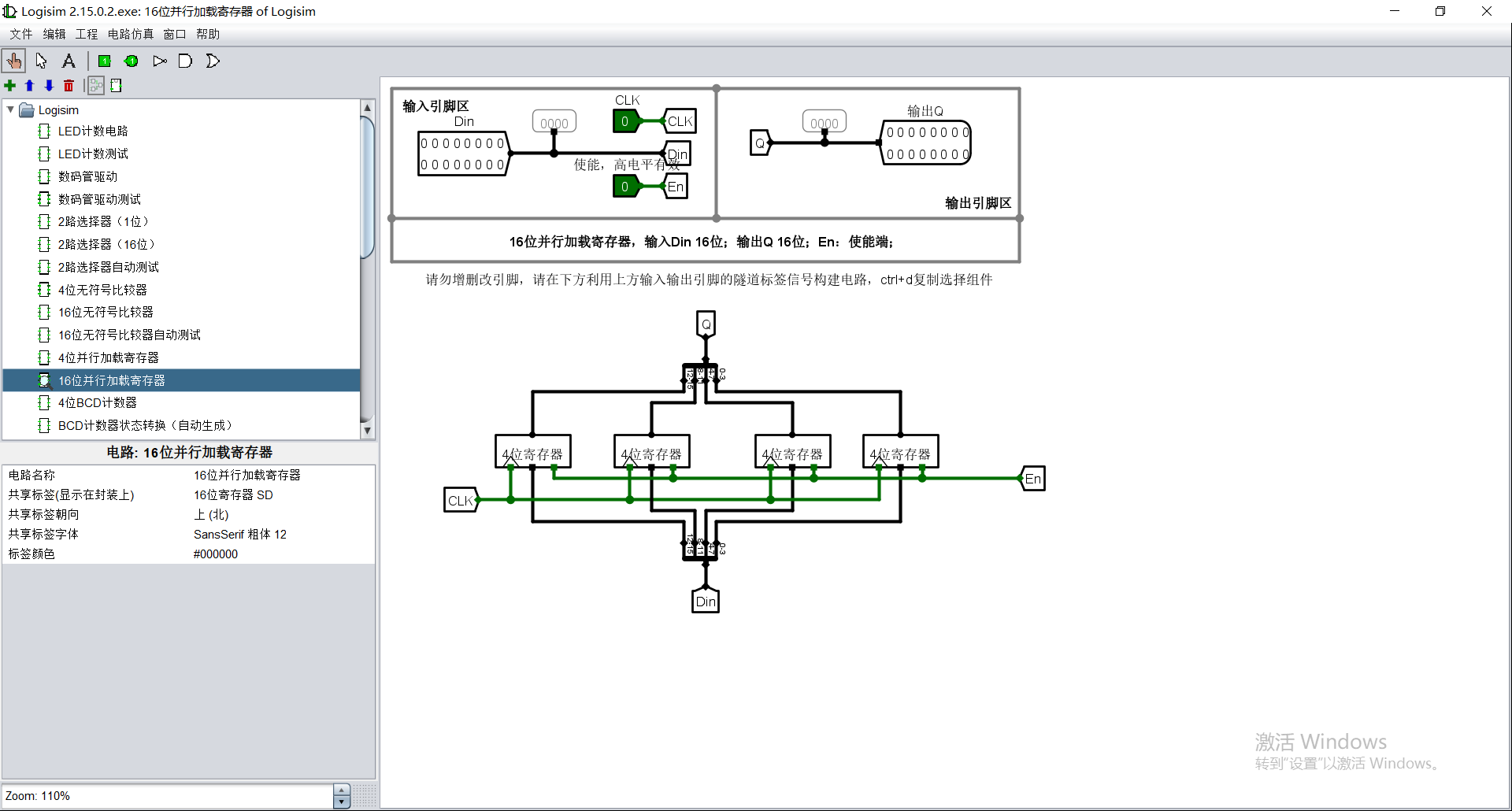Screen dimensions: 1512x811
Task: Select the NOT gate tool
Action: pos(160,61)
